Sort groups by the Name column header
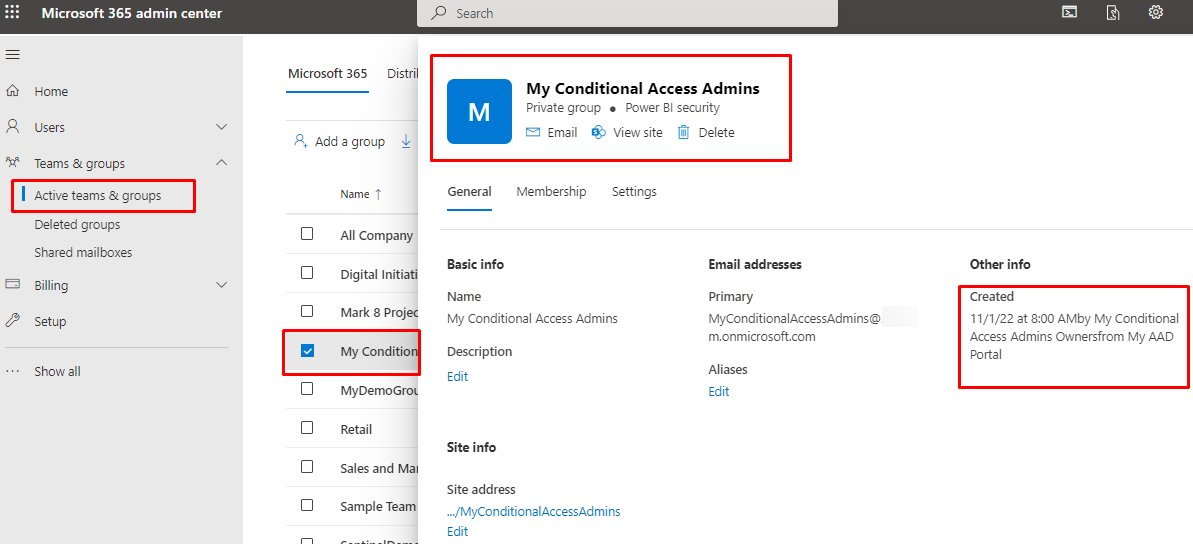The height and width of the screenshot is (544, 1193). click(354, 194)
